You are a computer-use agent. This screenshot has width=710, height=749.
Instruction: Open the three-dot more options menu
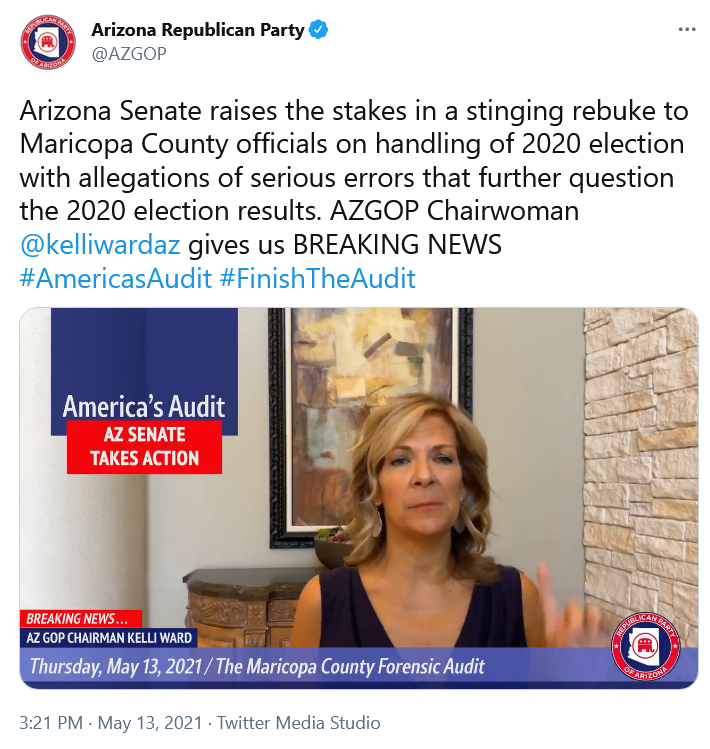[687, 30]
